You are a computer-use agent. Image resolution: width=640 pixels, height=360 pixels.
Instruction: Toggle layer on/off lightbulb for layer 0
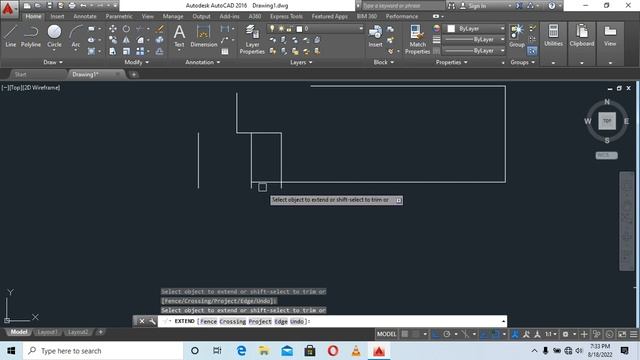pyautogui.click(x=272, y=29)
